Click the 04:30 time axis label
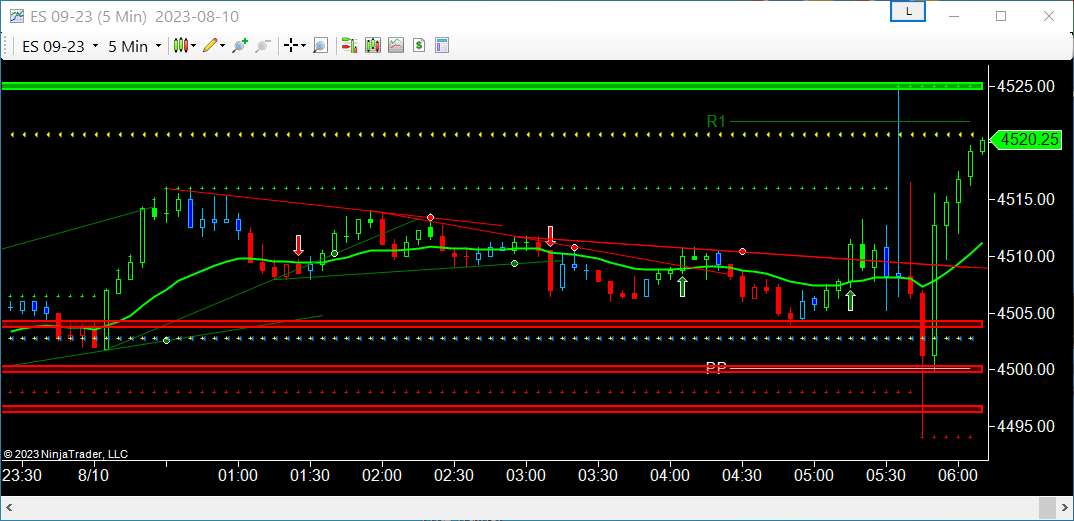 [x=742, y=474]
